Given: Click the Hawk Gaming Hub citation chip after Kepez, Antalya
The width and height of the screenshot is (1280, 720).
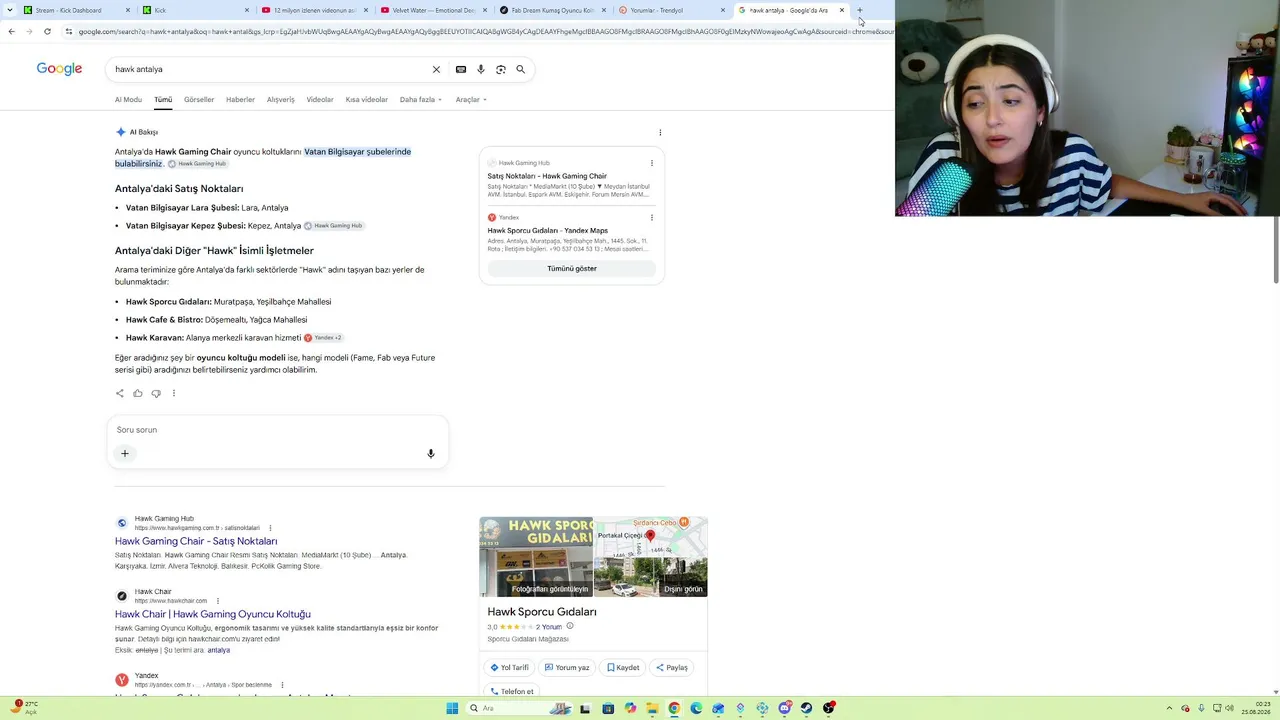Looking at the screenshot, I should (334, 226).
